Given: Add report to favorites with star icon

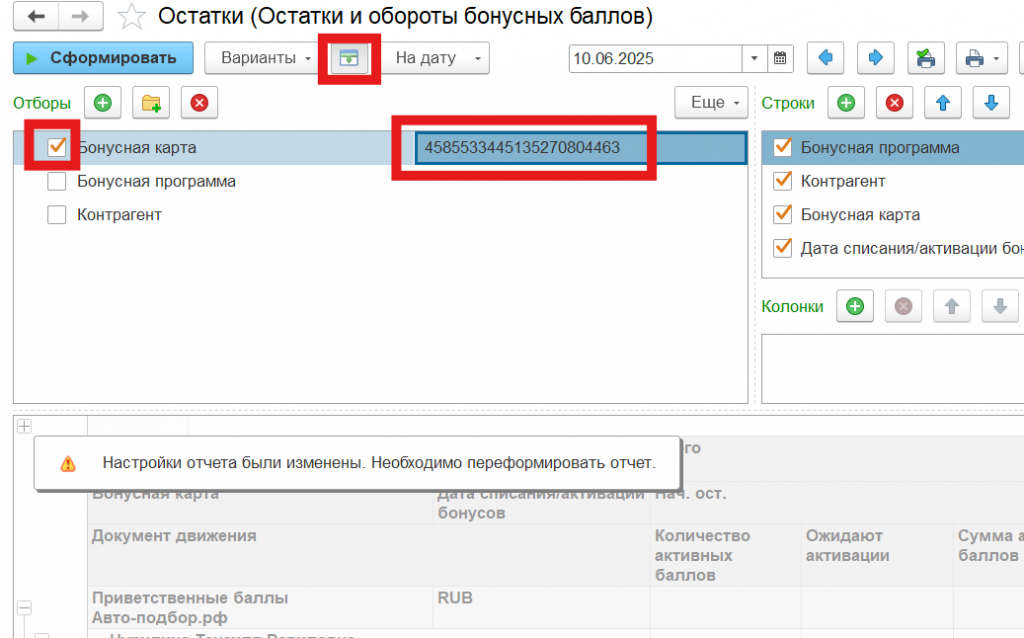Looking at the screenshot, I should (130, 17).
